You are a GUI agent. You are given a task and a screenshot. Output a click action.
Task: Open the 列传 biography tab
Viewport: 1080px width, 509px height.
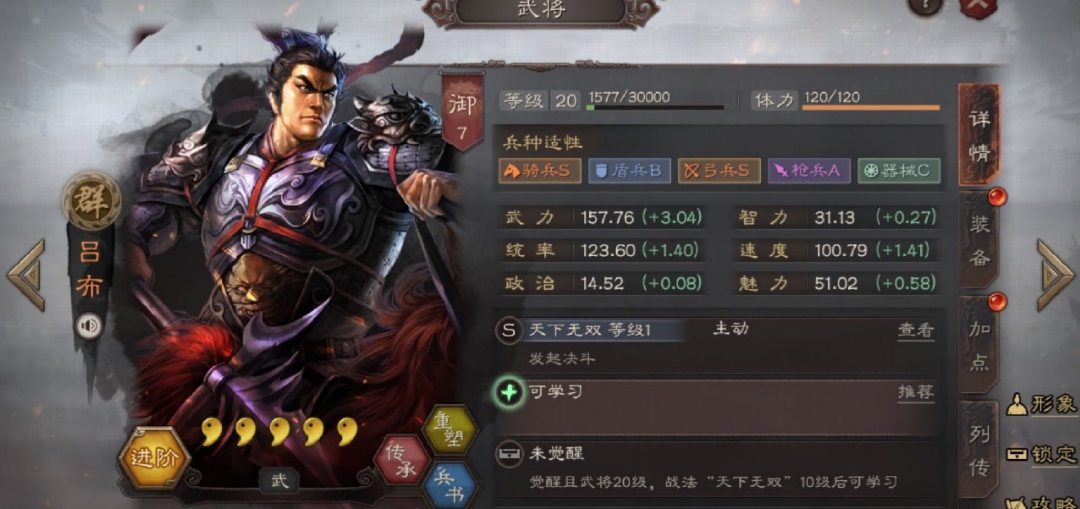coord(979,449)
